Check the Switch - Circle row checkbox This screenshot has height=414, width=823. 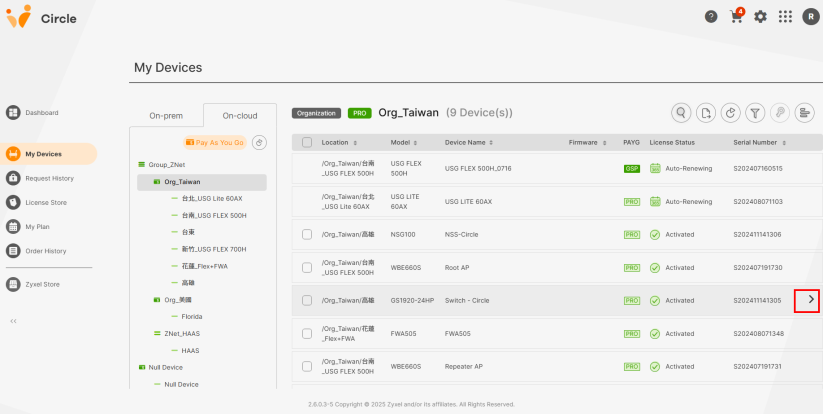point(307,301)
